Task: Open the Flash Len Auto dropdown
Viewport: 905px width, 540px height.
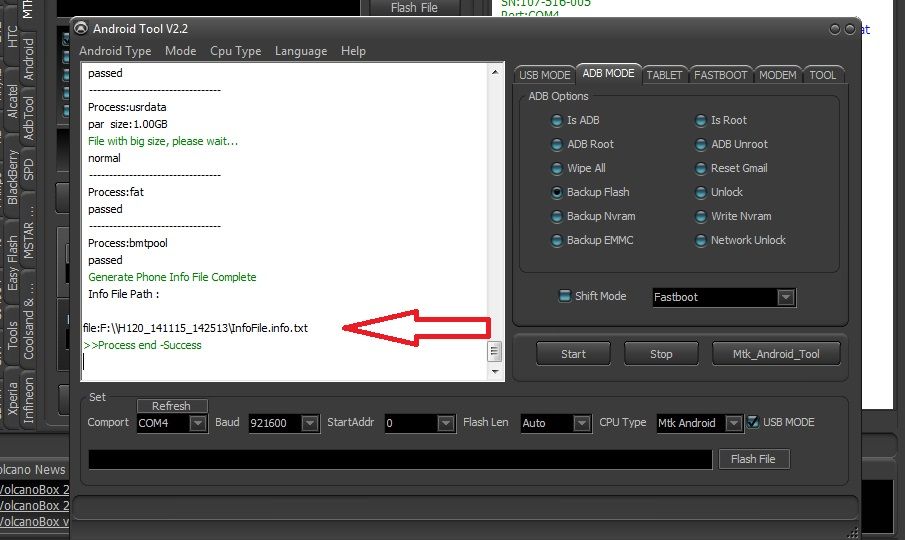Action: (582, 423)
